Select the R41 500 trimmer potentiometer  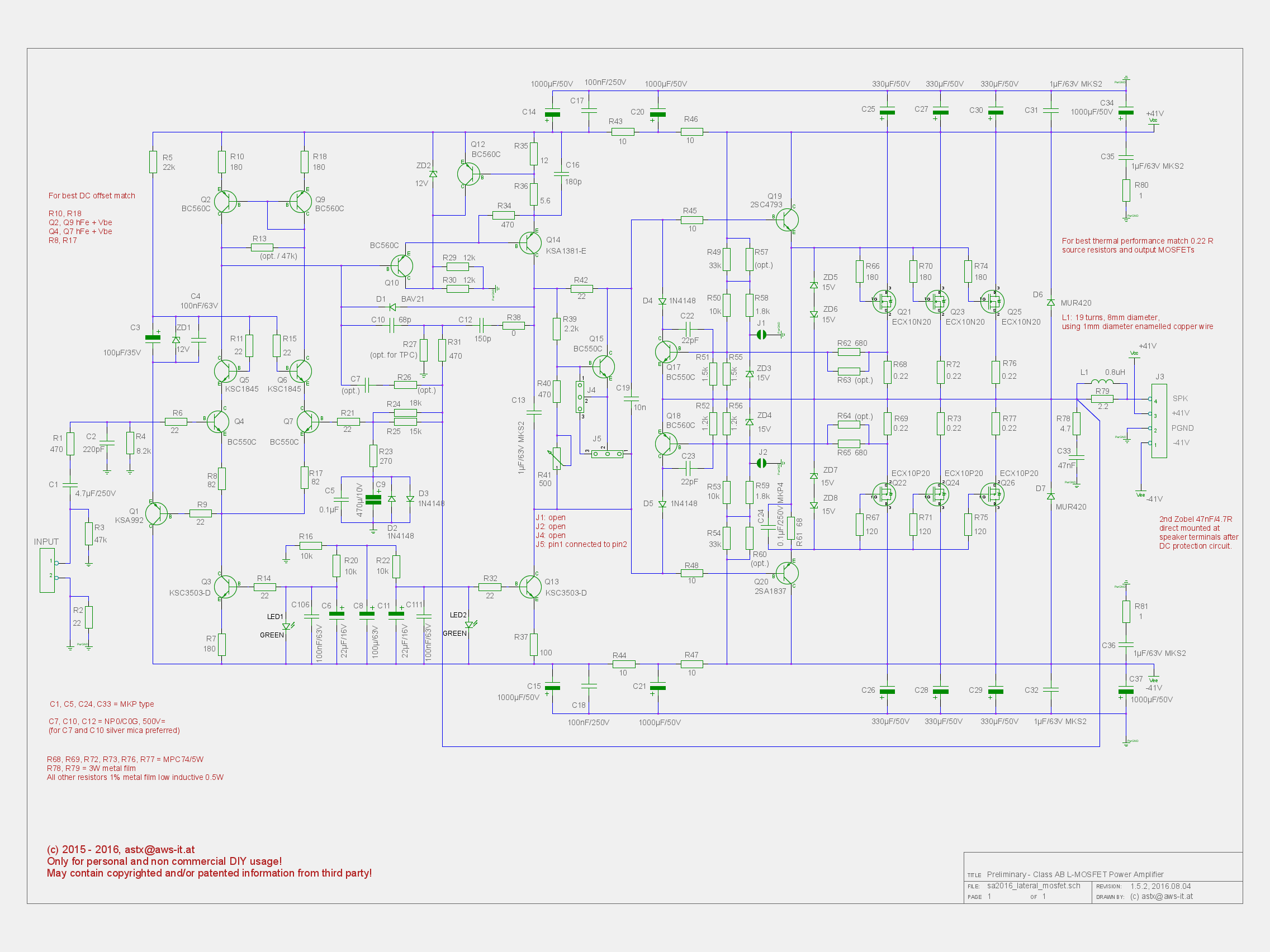pos(556,458)
